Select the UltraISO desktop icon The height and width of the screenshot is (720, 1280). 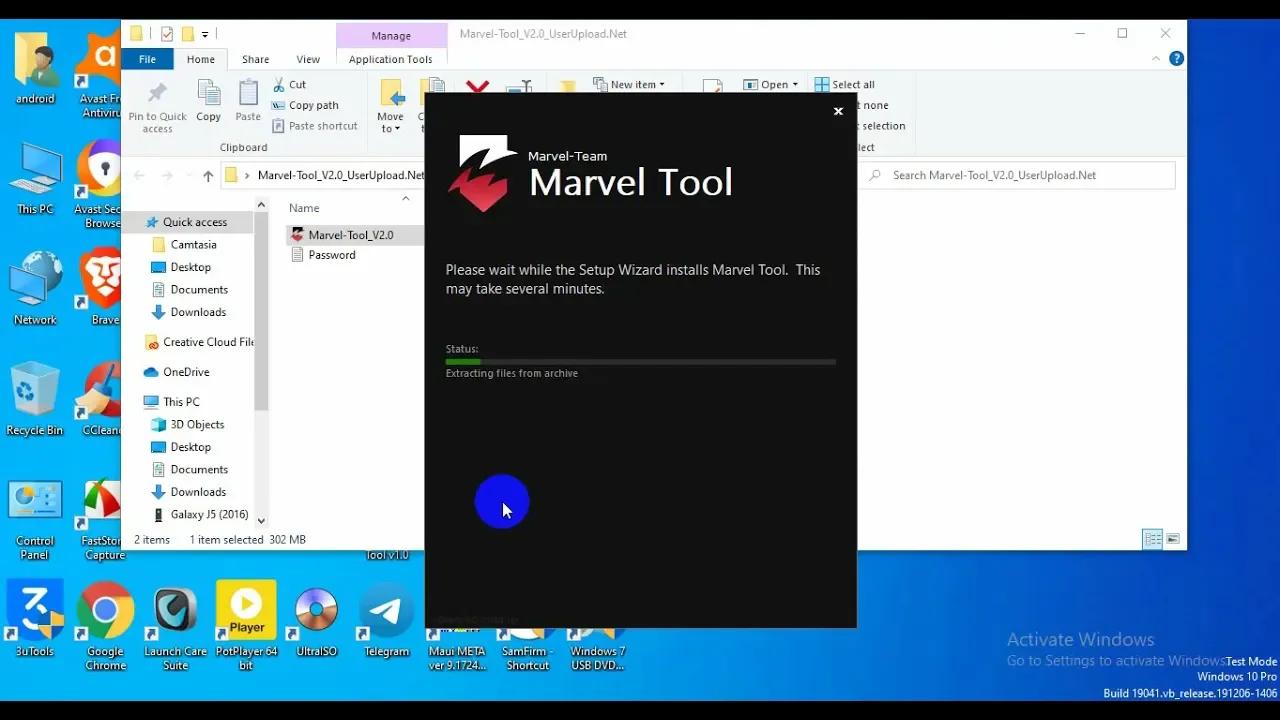point(316,620)
